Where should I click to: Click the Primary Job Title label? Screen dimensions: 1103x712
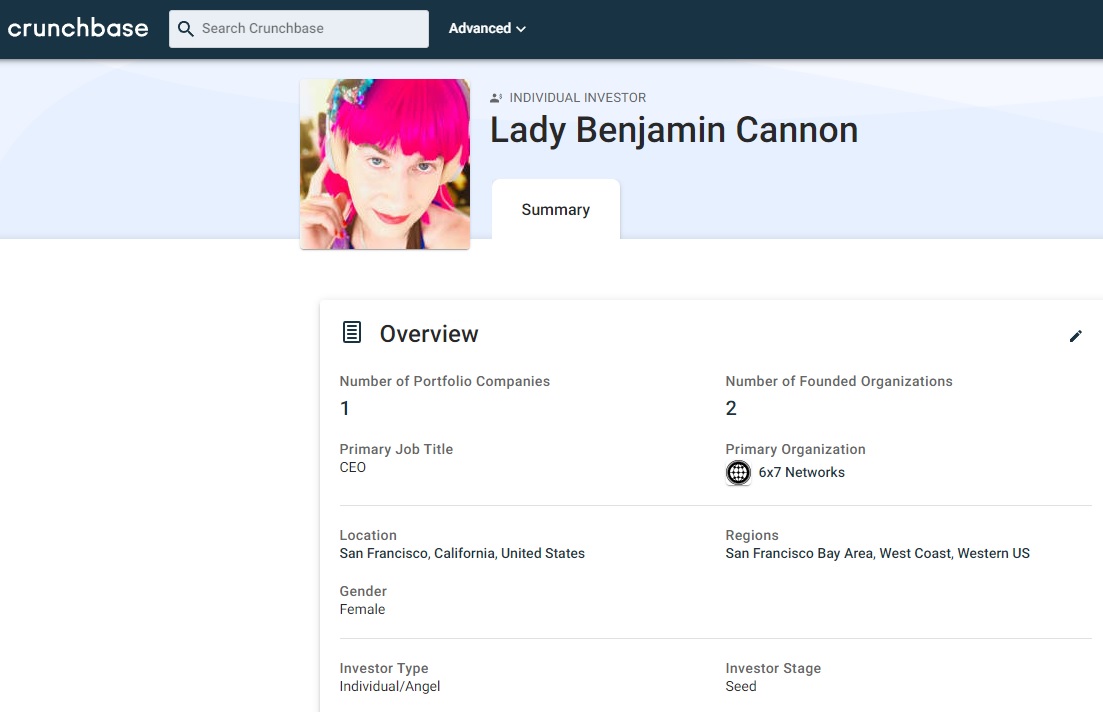click(396, 449)
